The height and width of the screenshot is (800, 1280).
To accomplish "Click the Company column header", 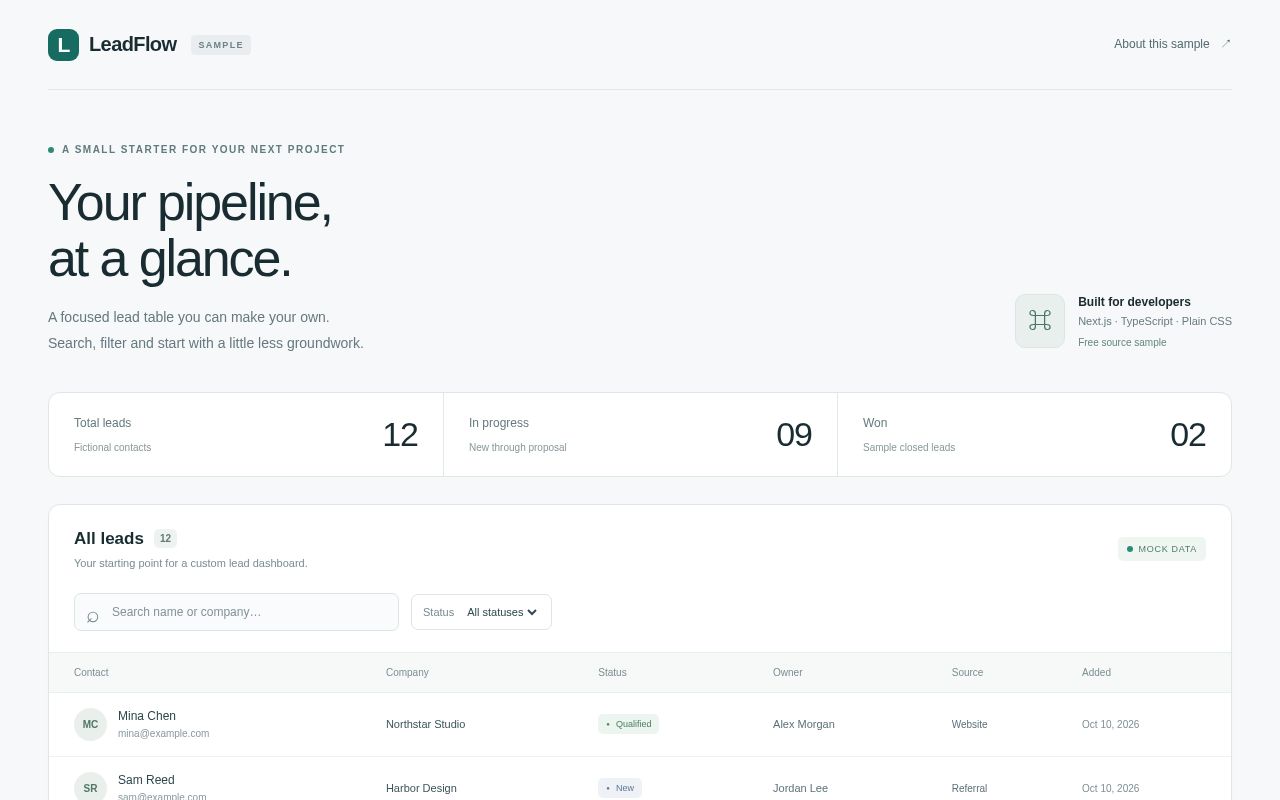I will 407,673.
